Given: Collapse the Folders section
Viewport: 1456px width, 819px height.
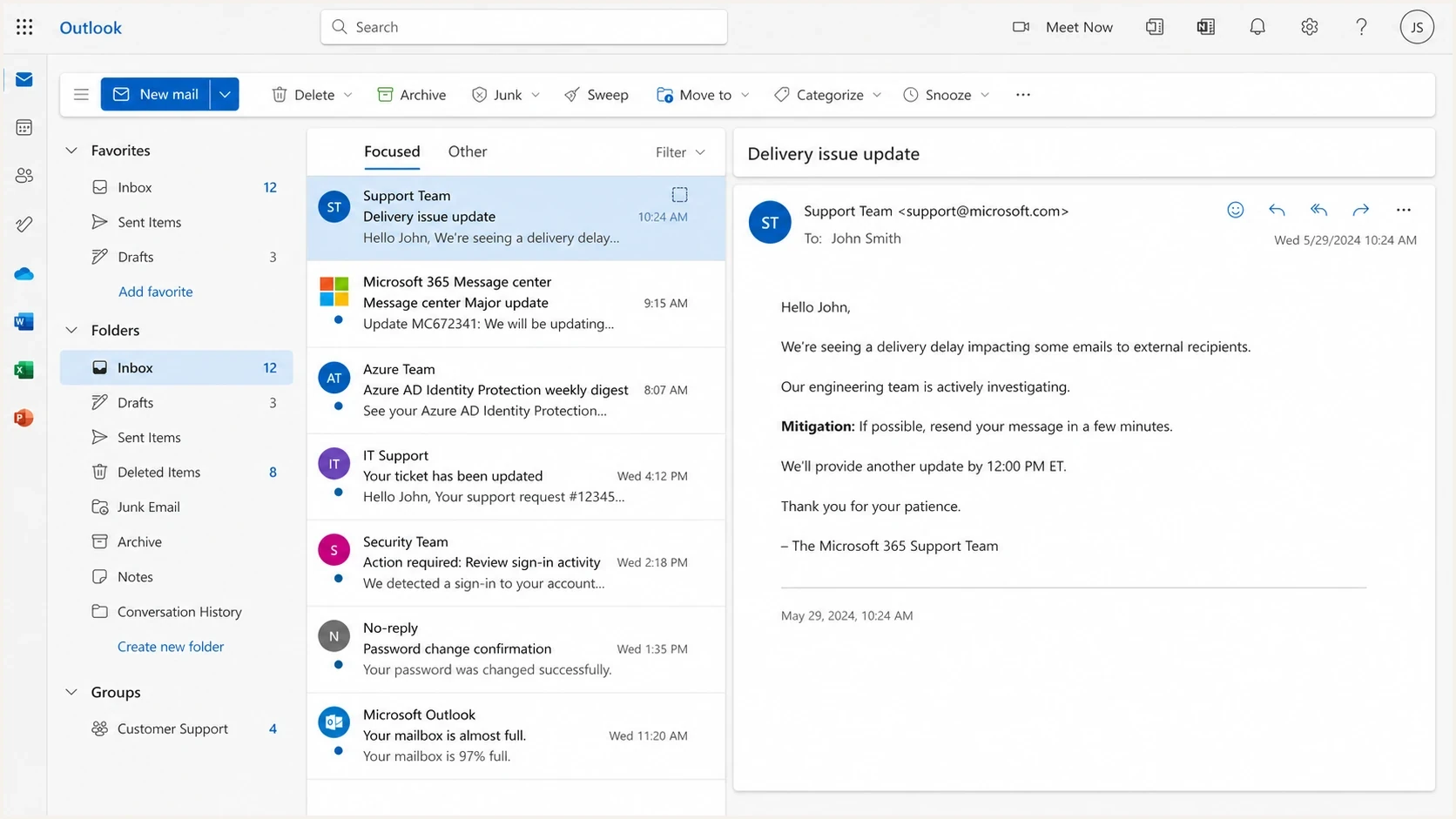Looking at the screenshot, I should (71, 330).
